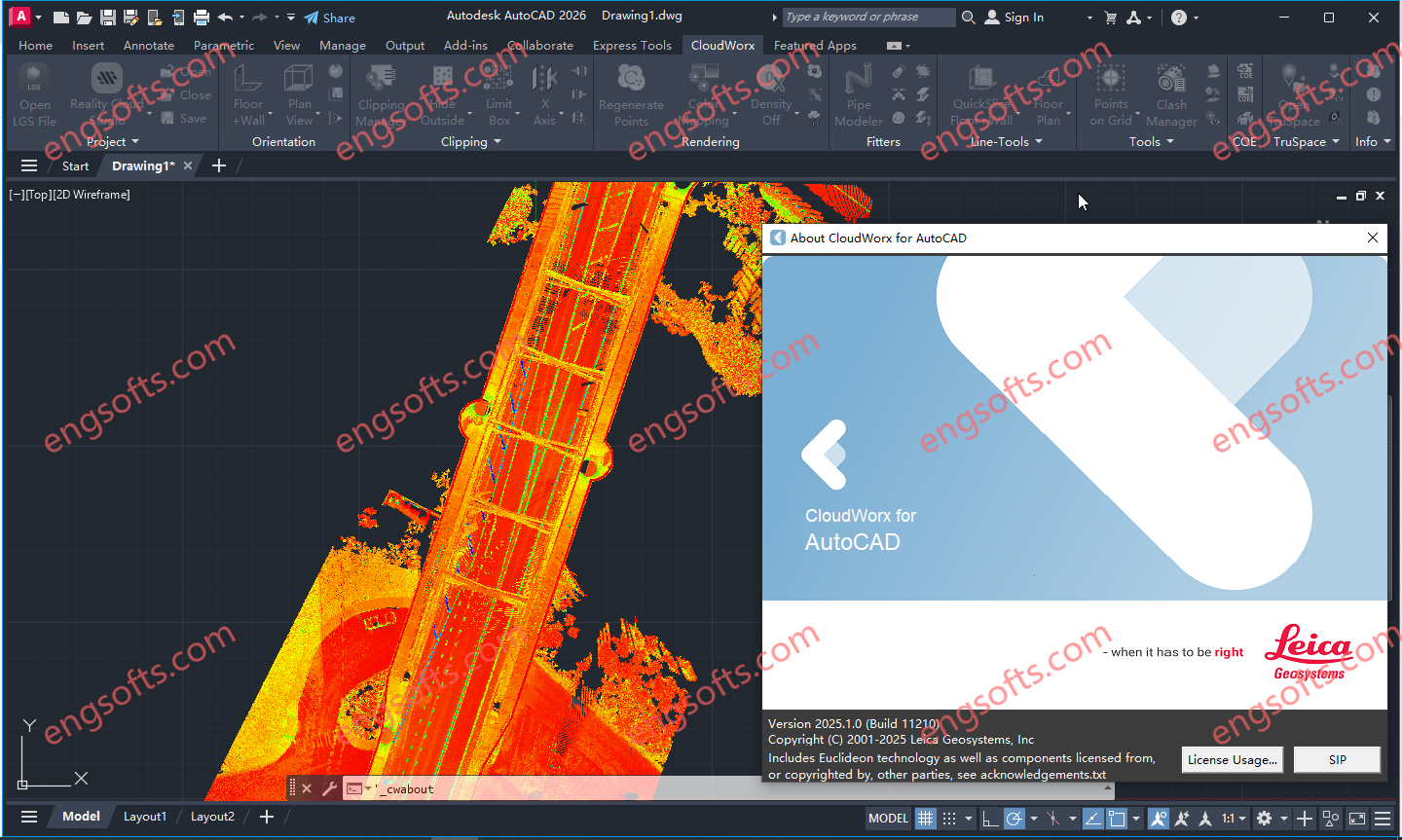Run Regenerate Points command
This screenshot has width=1402, height=840.
pyautogui.click(x=631, y=95)
